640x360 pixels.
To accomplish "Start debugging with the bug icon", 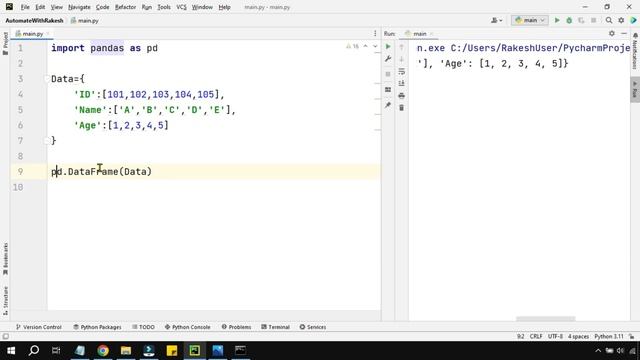I will pyautogui.click(x=569, y=20).
